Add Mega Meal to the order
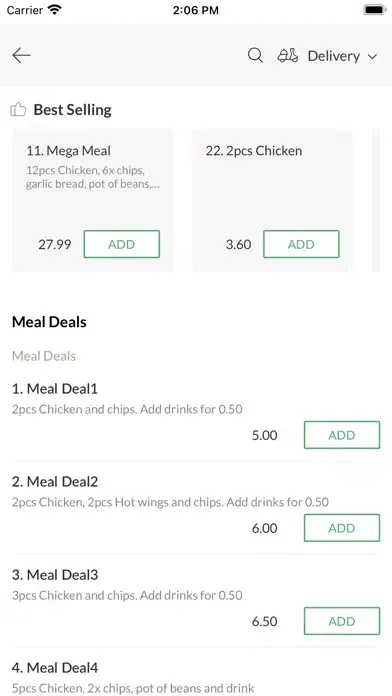This screenshot has height=696, width=392. coord(122,244)
